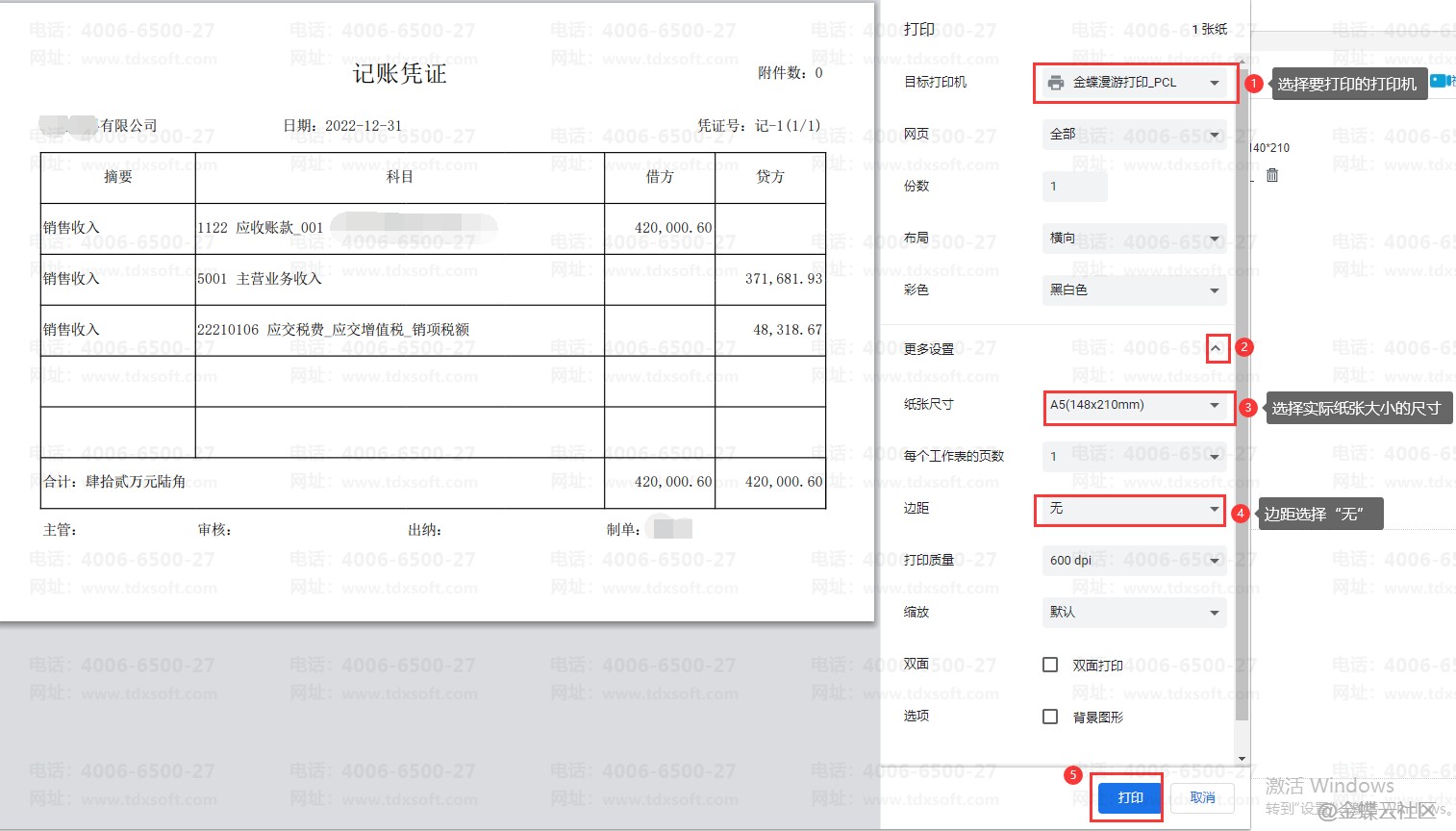Open the 网页 pages dropdown set to 全部

(1135, 135)
